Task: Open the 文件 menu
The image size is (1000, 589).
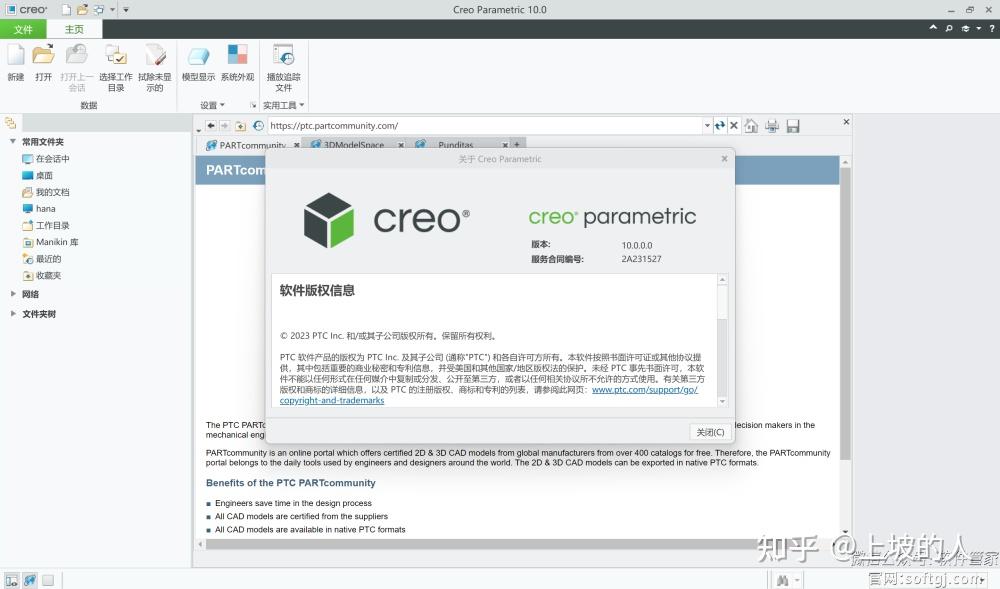Action: coord(23,29)
